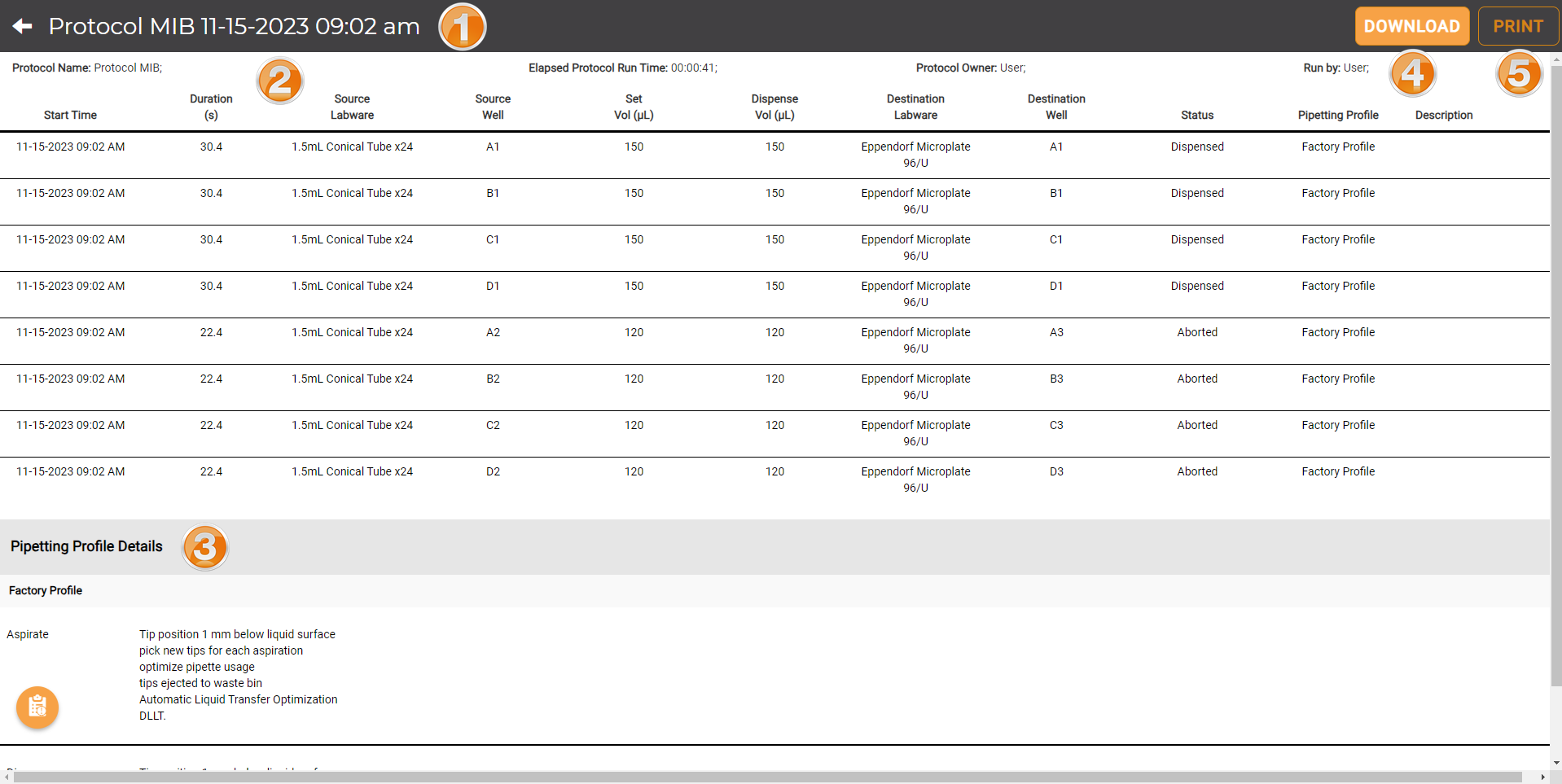Click the numbered marker 4 badge

1412,74
